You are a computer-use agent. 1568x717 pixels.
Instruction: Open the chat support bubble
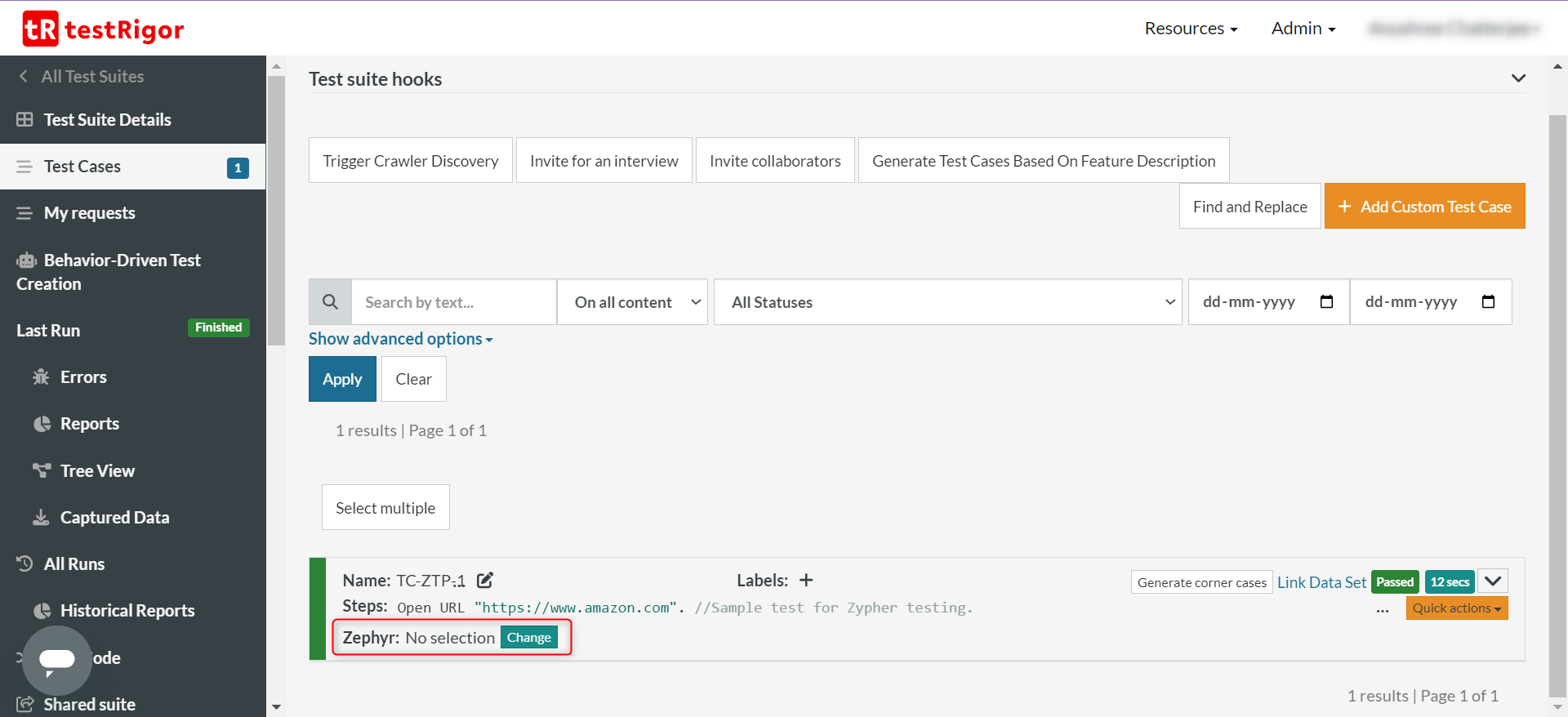(x=56, y=660)
